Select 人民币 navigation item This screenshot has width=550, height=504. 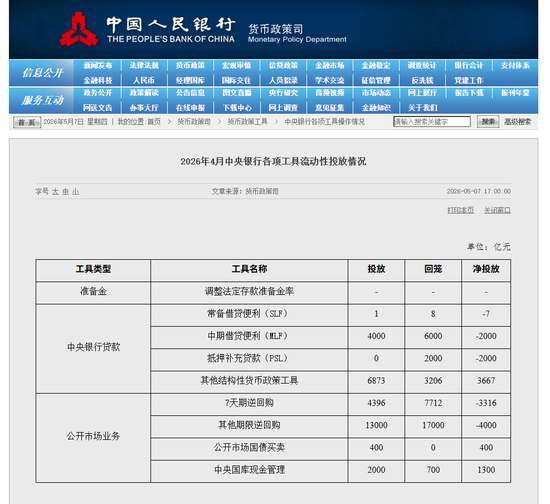[144, 80]
